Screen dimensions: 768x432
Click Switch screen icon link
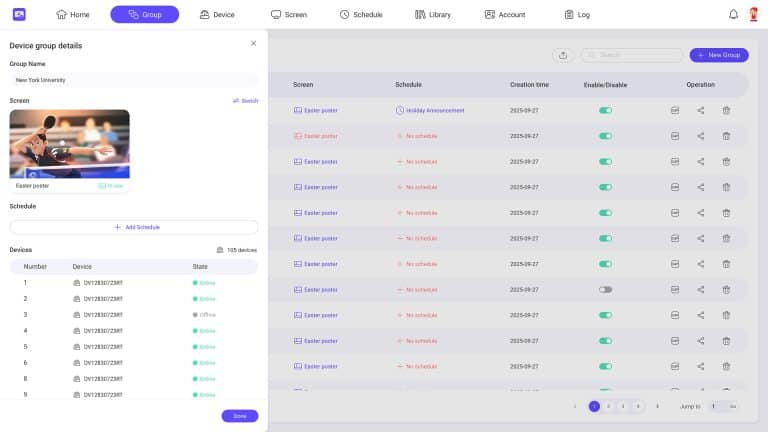tap(245, 101)
